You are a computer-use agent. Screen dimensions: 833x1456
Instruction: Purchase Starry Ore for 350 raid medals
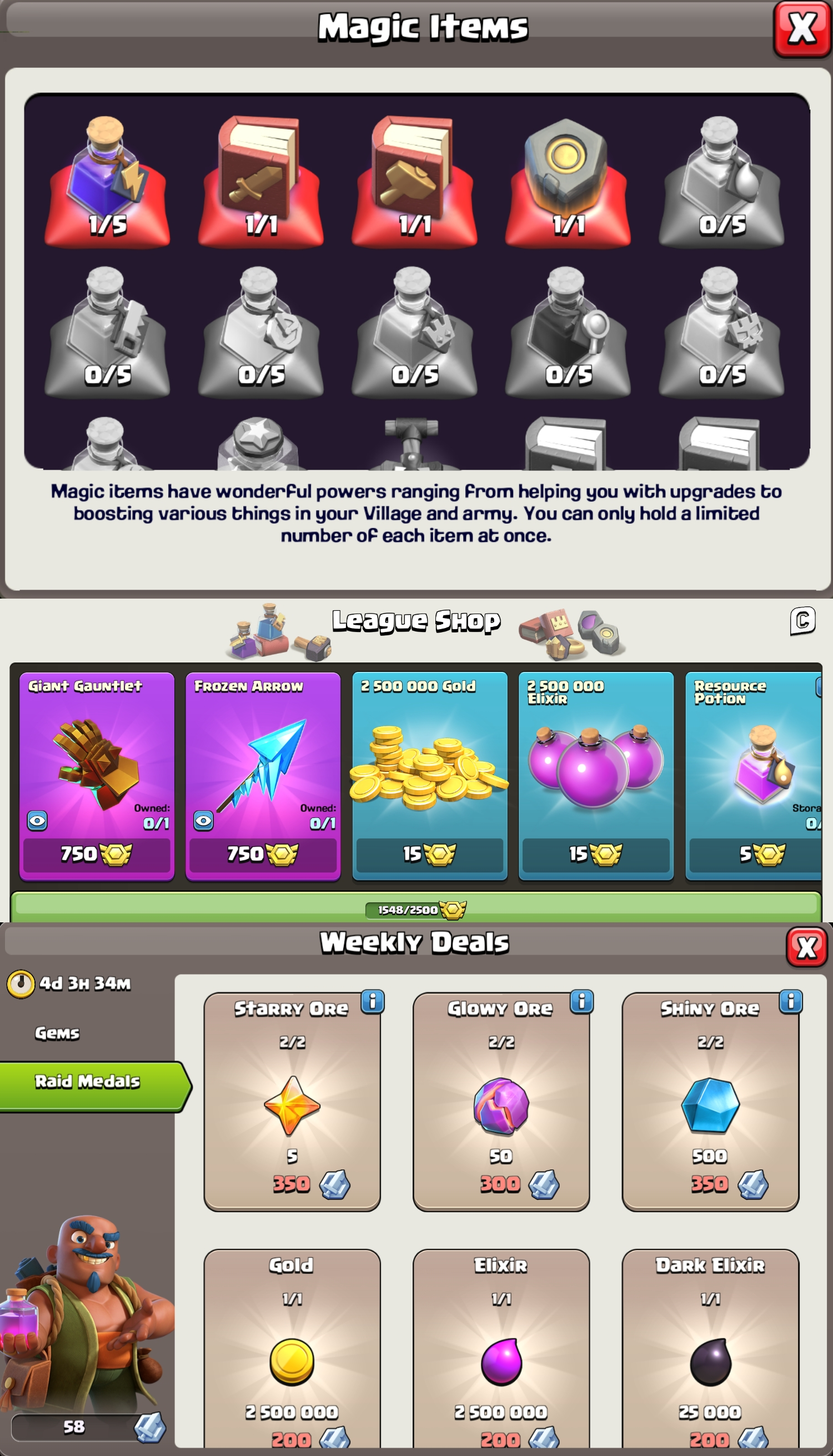292,1101
